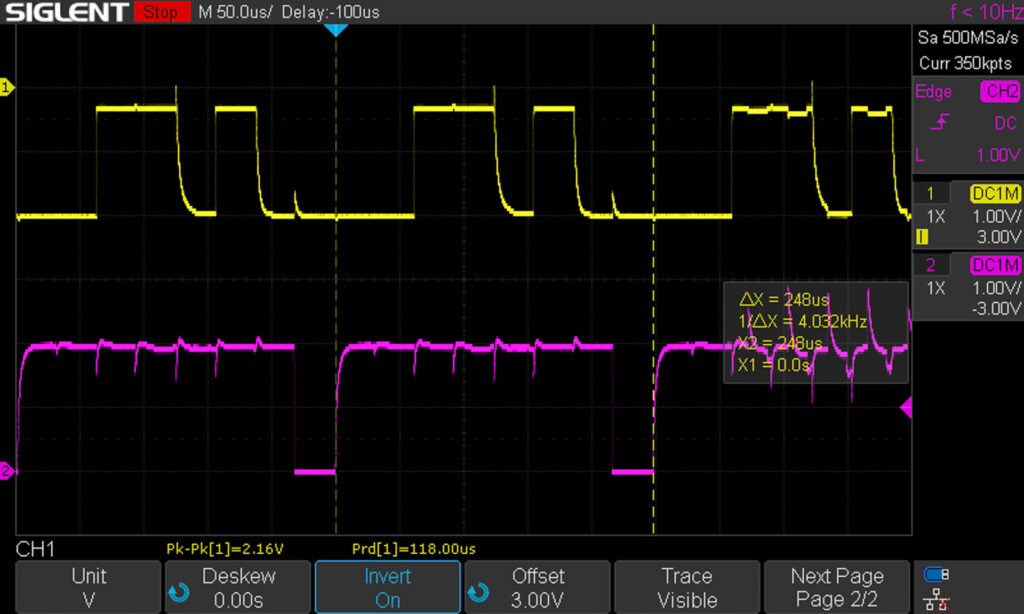Image resolution: width=1024 pixels, height=614 pixels.
Task: Click the X2 = 248us cursor value
Action: tap(780, 343)
